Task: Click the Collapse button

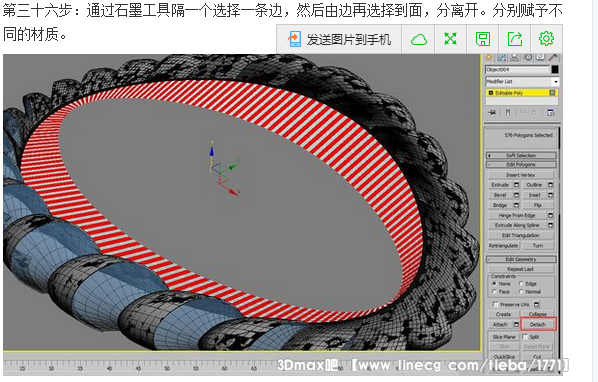Action: (538, 315)
